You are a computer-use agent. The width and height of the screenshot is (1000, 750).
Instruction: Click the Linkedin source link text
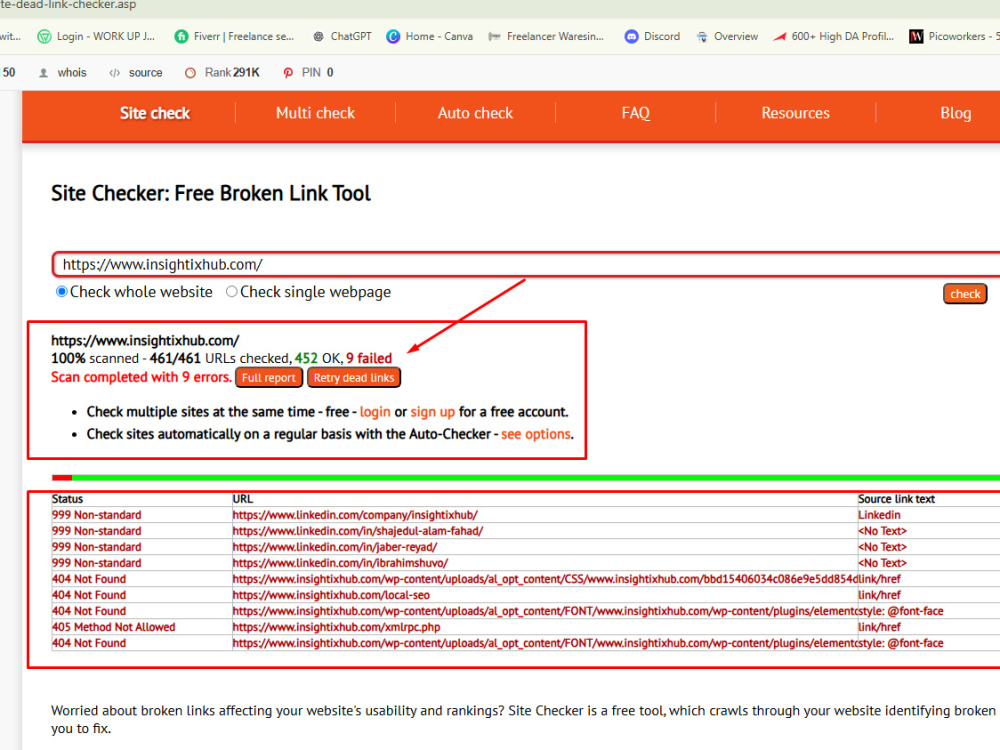pos(879,515)
